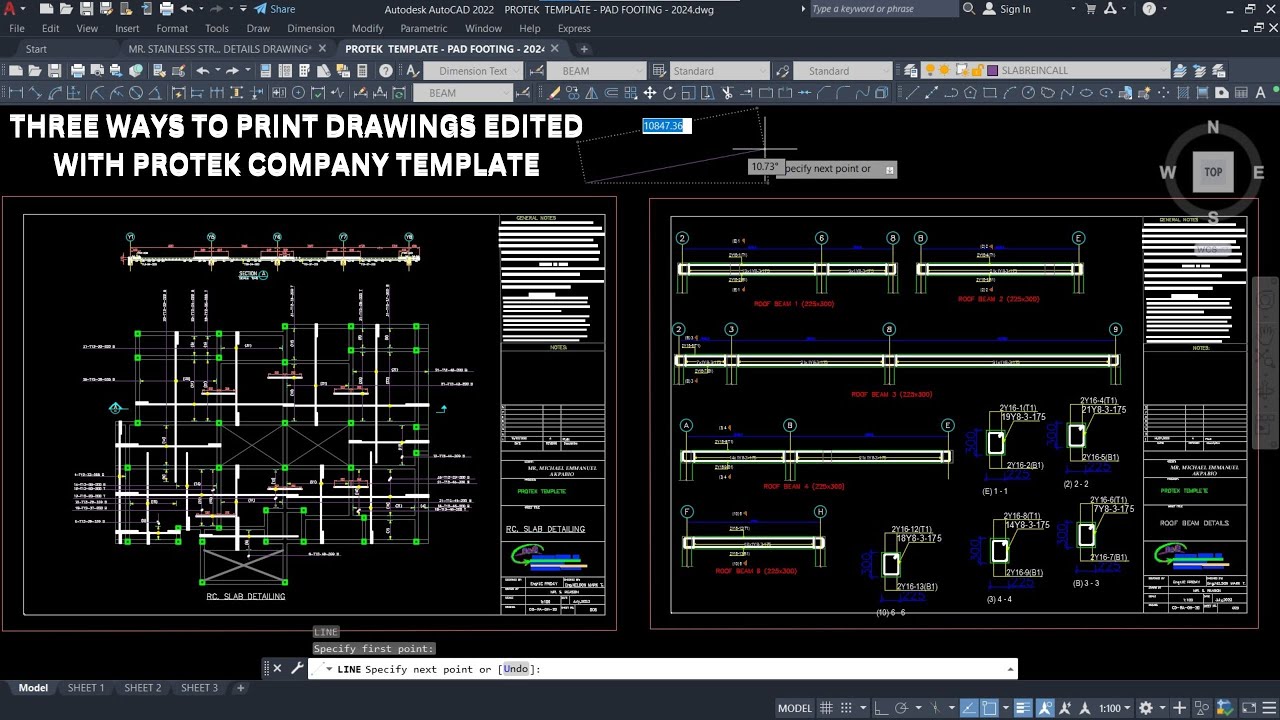Select the Hatch tool
The height and width of the screenshot is (720, 1280).
[1183, 93]
